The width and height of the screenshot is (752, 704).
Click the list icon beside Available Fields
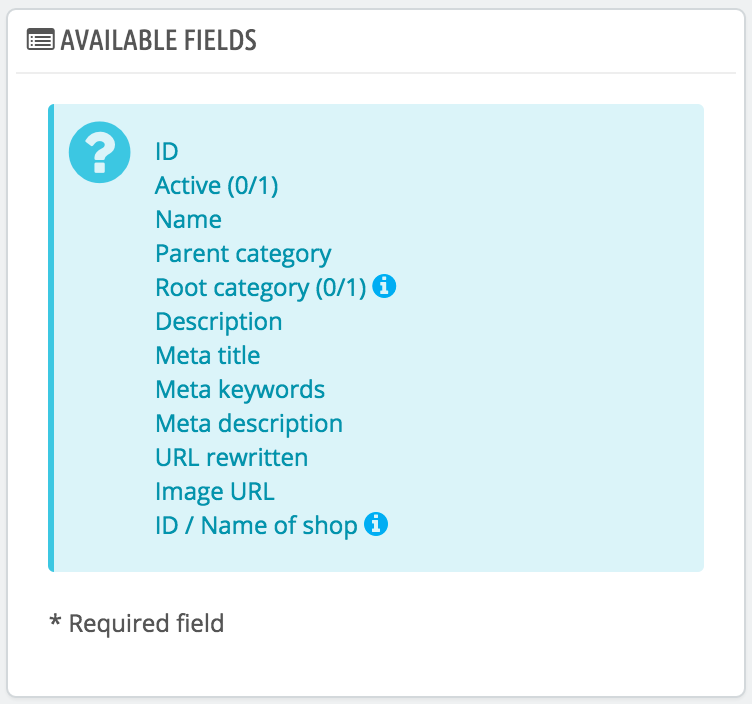click(40, 40)
